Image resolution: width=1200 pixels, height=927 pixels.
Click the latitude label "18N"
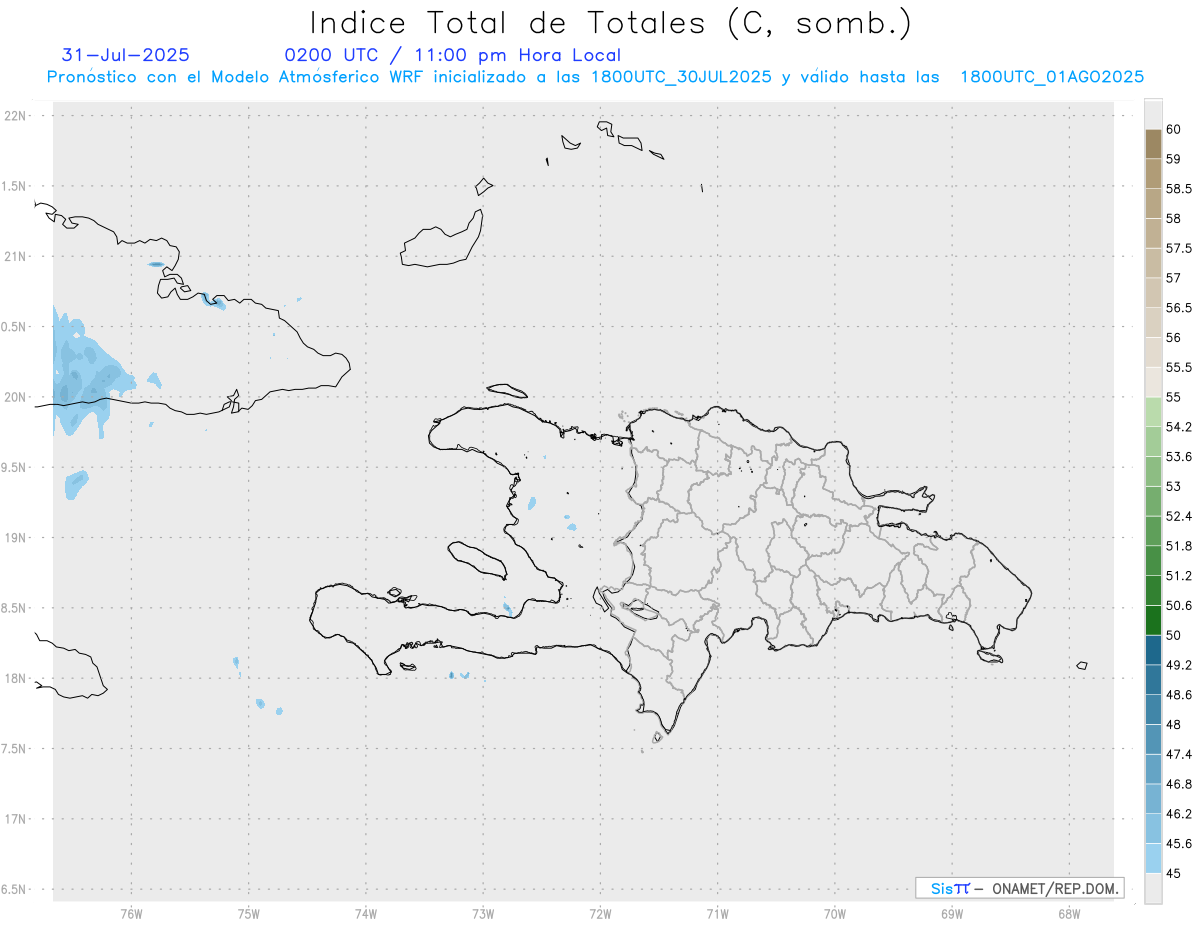[17, 678]
